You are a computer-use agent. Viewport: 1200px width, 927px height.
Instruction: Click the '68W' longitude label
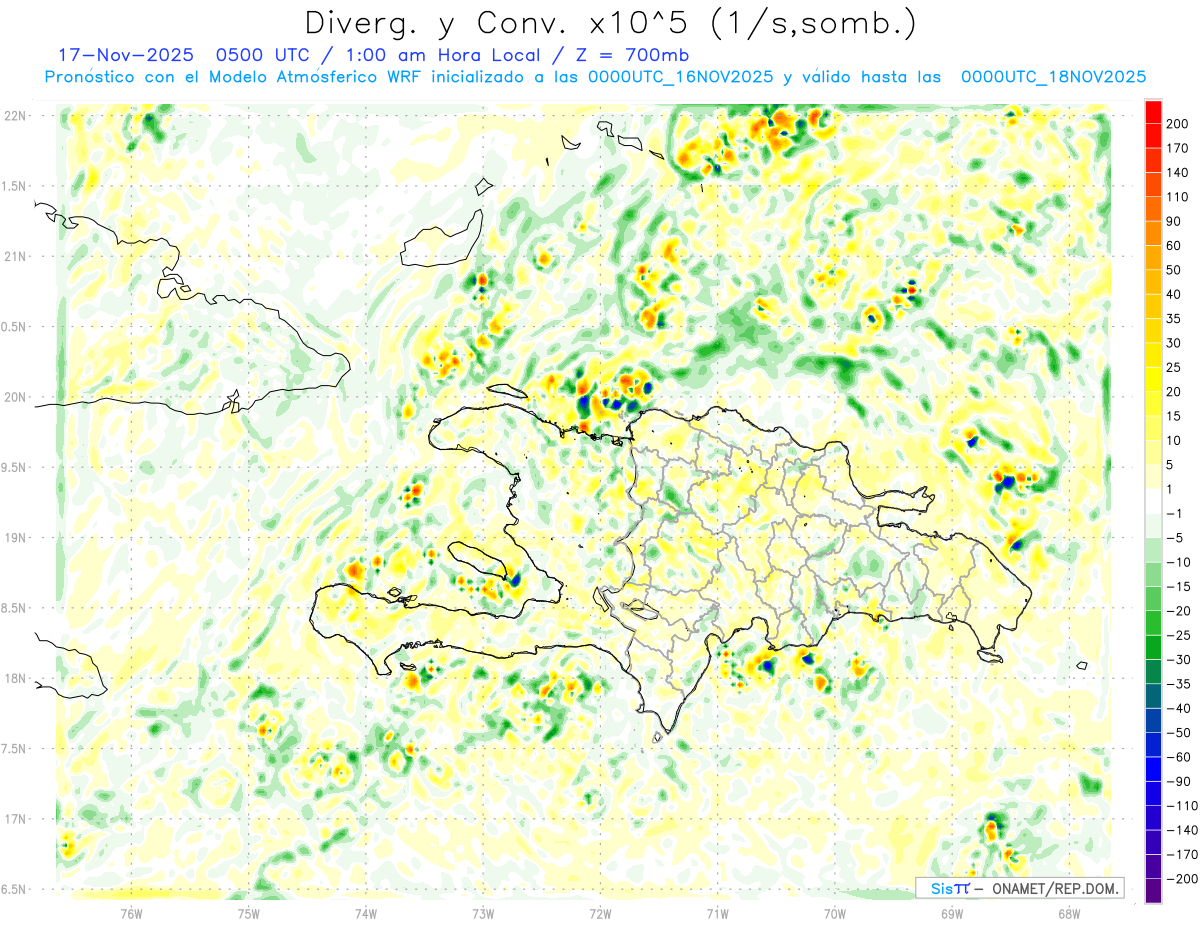pyautogui.click(x=1069, y=913)
